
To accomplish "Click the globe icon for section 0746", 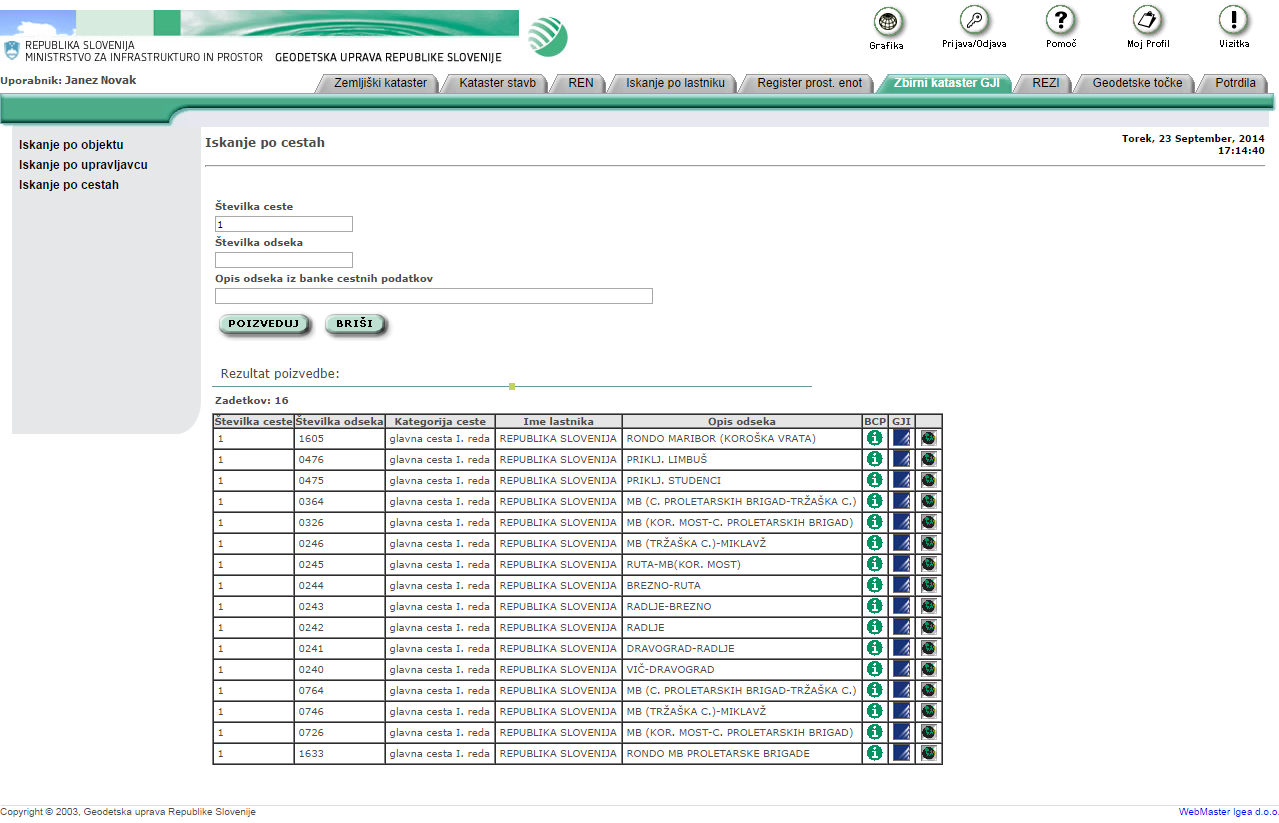I will [x=929, y=711].
